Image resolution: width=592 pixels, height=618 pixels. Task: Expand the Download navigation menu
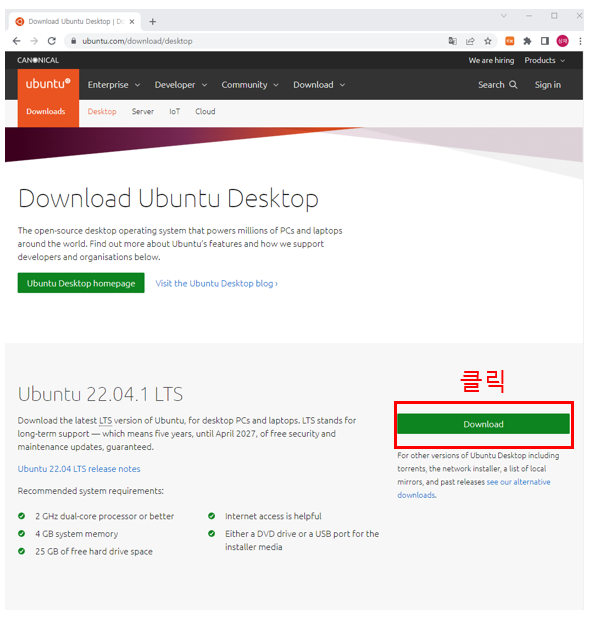click(319, 85)
